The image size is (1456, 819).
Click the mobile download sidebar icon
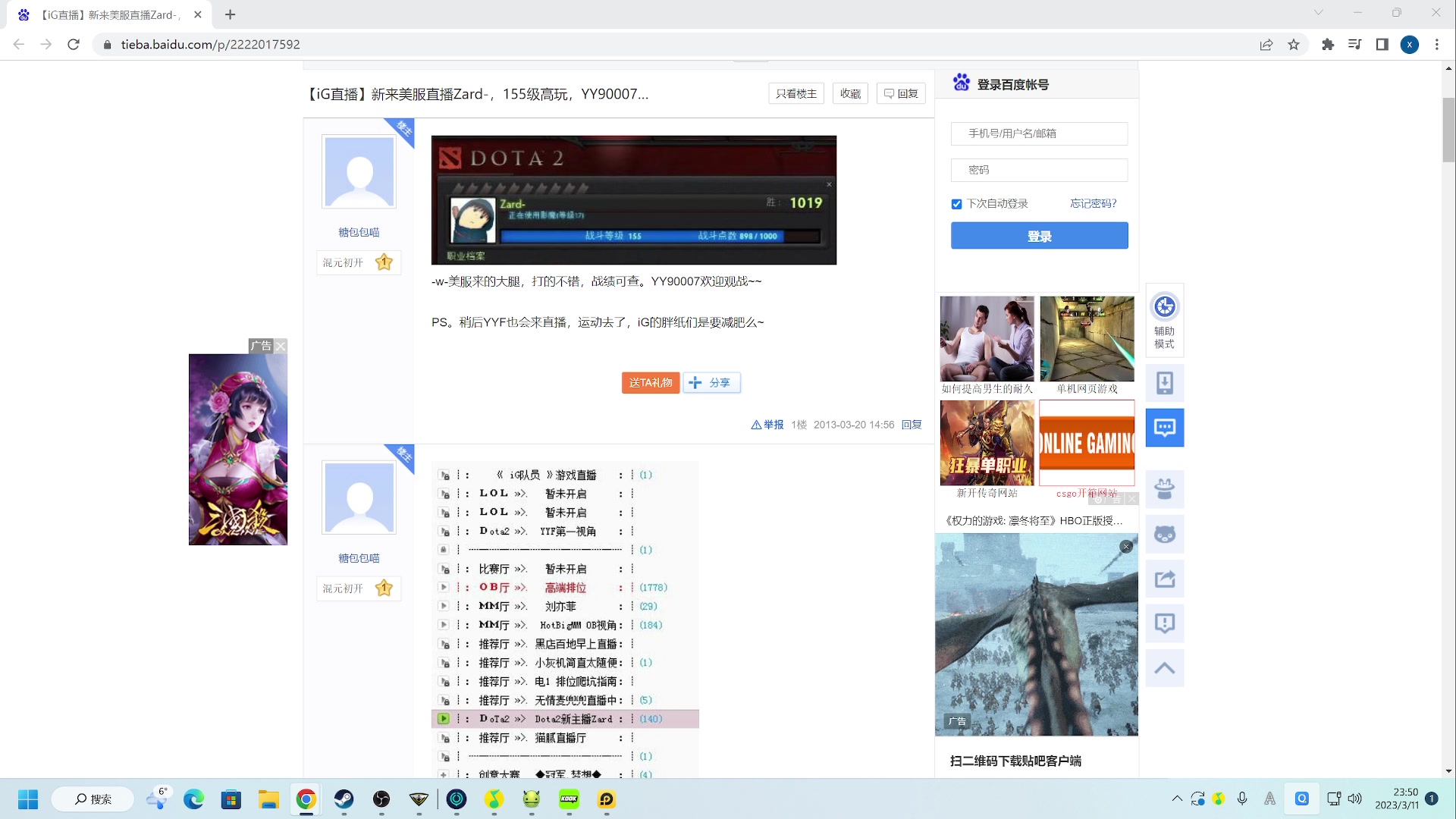tap(1165, 383)
